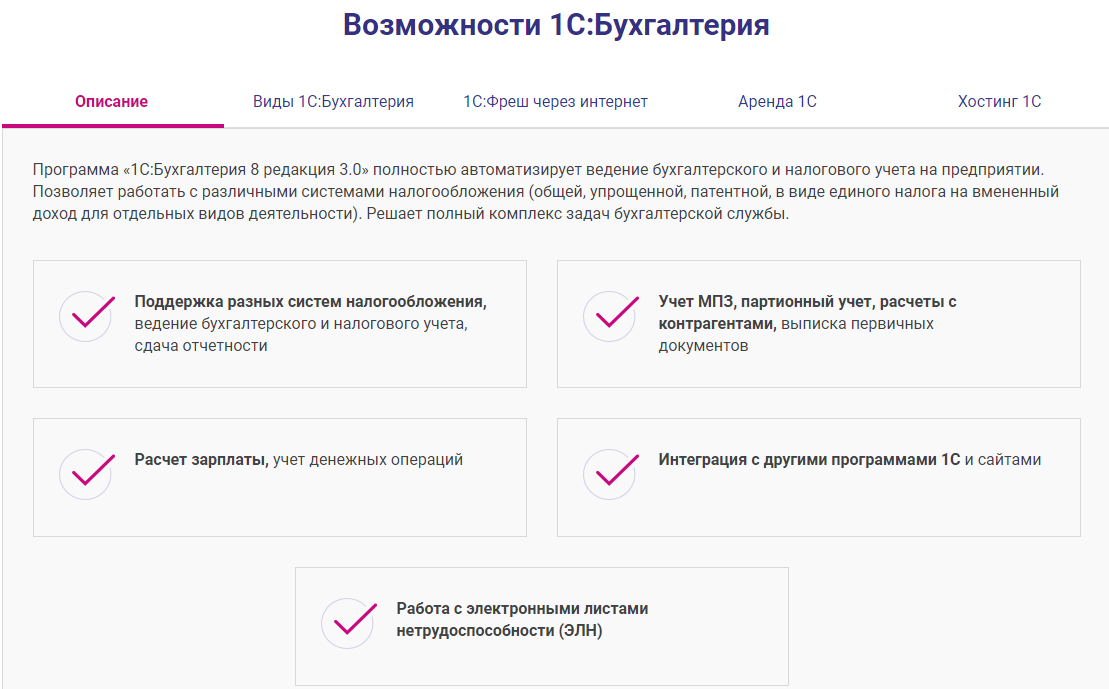Click checkmark icon beside "Поддержка разных систем налогообложения"
This screenshot has width=1109, height=689.
pyautogui.click(x=85, y=316)
